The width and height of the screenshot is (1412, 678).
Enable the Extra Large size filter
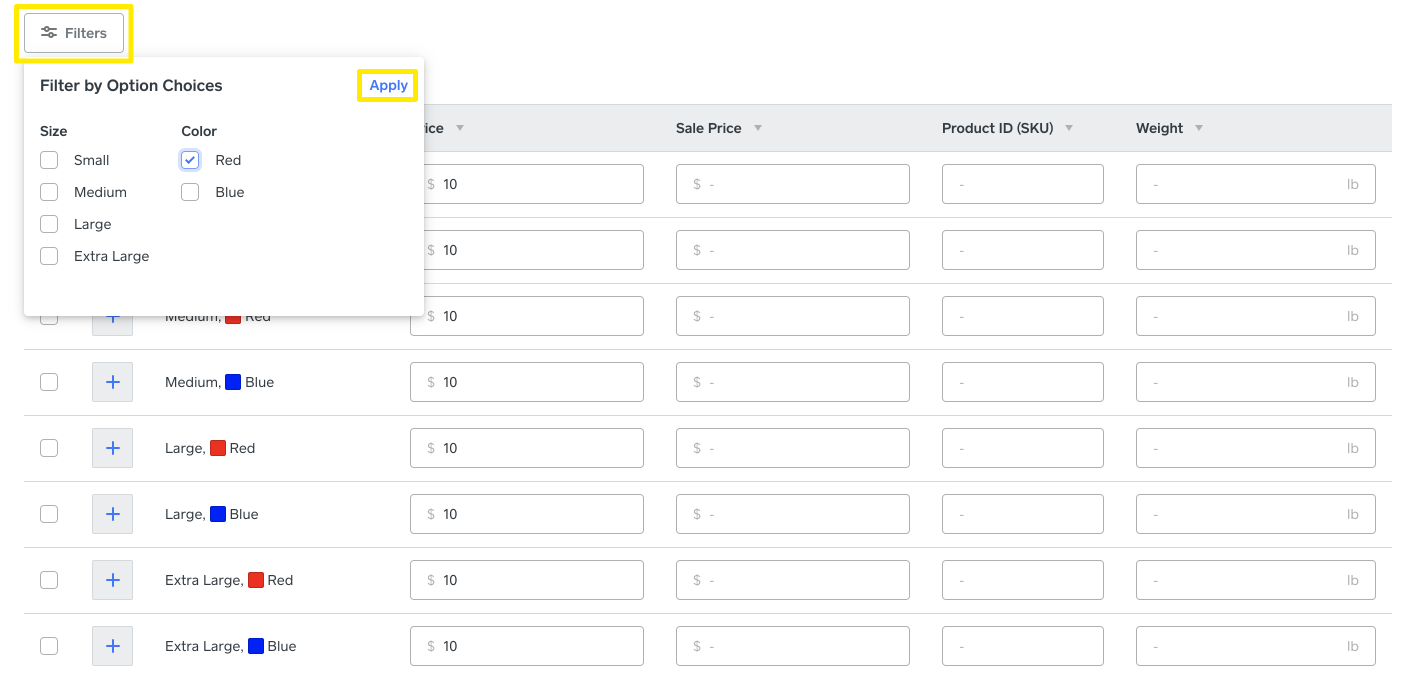(49, 256)
